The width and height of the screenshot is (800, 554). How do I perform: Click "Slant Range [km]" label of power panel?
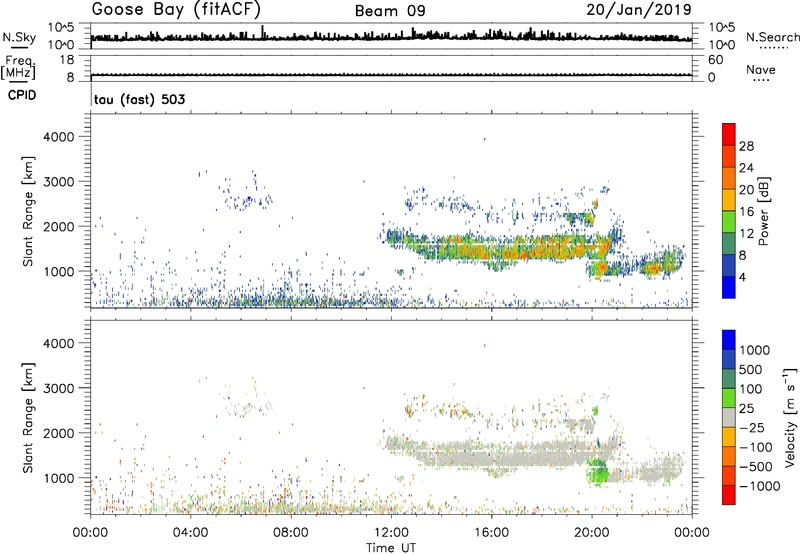point(28,211)
